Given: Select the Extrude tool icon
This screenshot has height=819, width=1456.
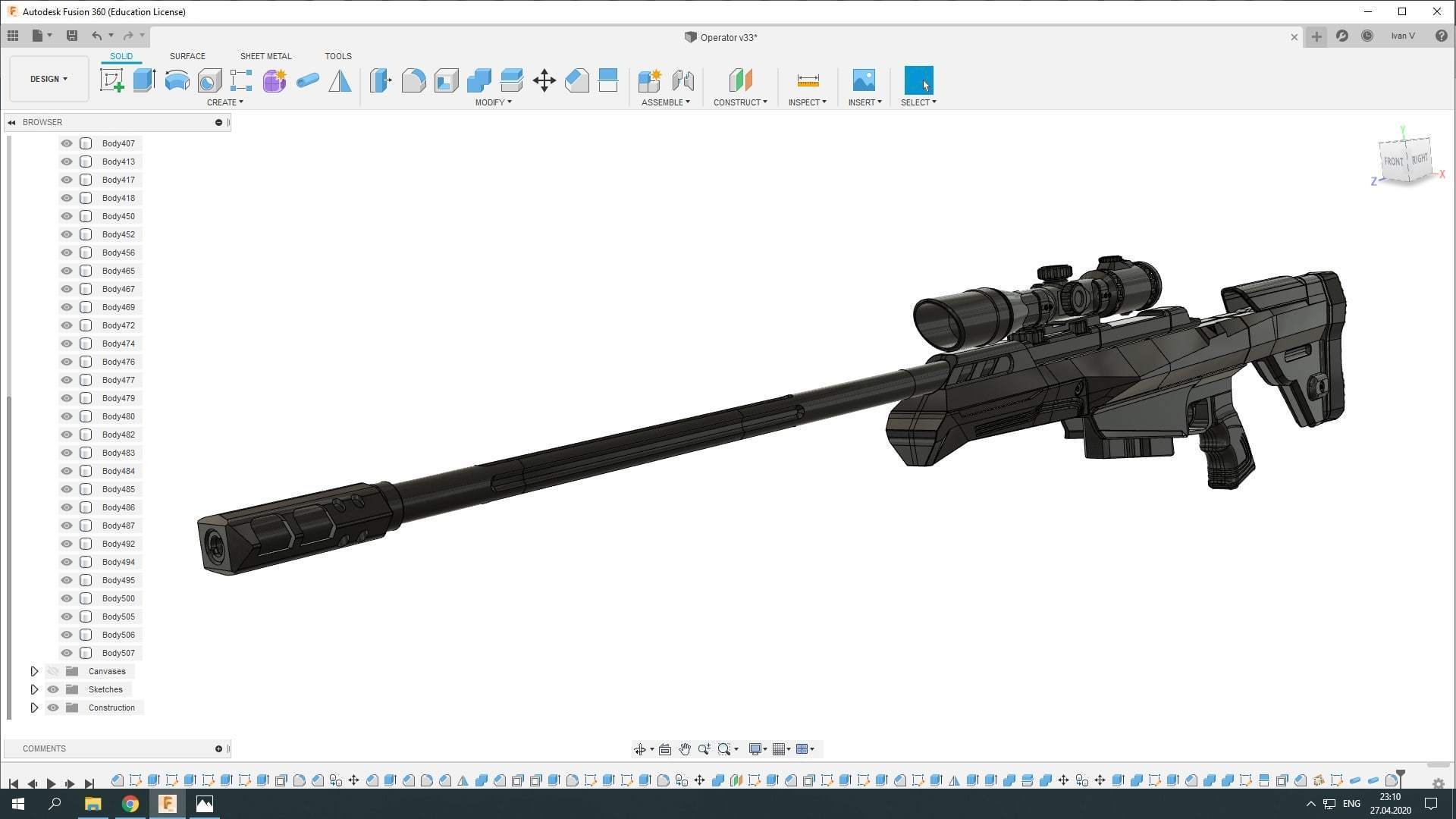Looking at the screenshot, I should [144, 80].
